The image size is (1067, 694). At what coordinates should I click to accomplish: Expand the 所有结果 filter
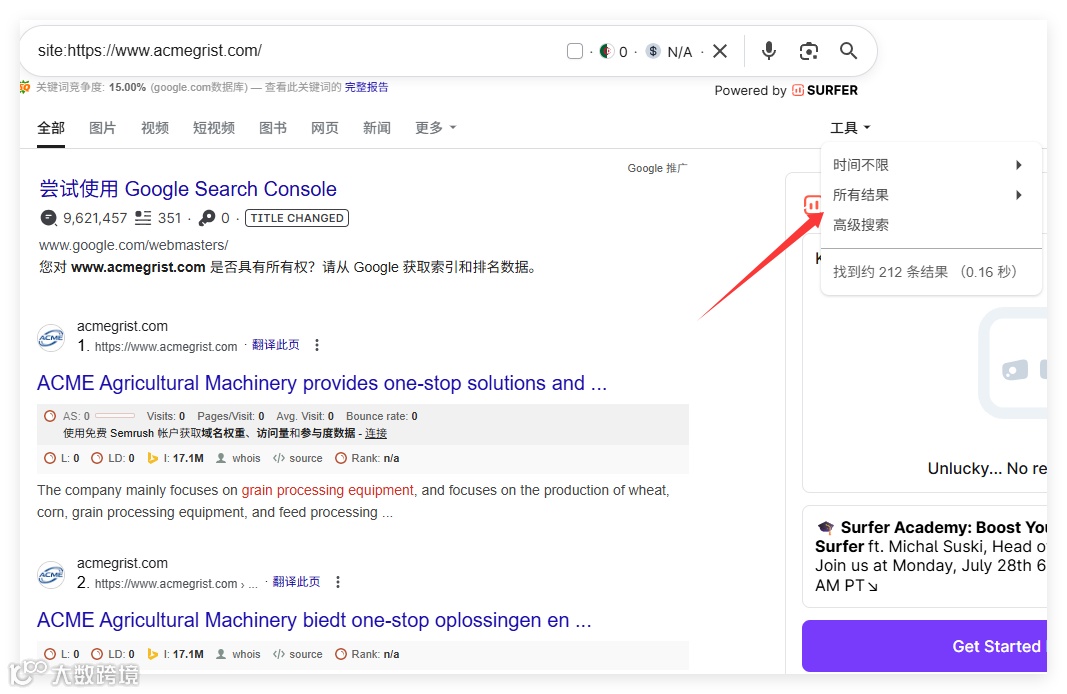[x=931, y=195]
